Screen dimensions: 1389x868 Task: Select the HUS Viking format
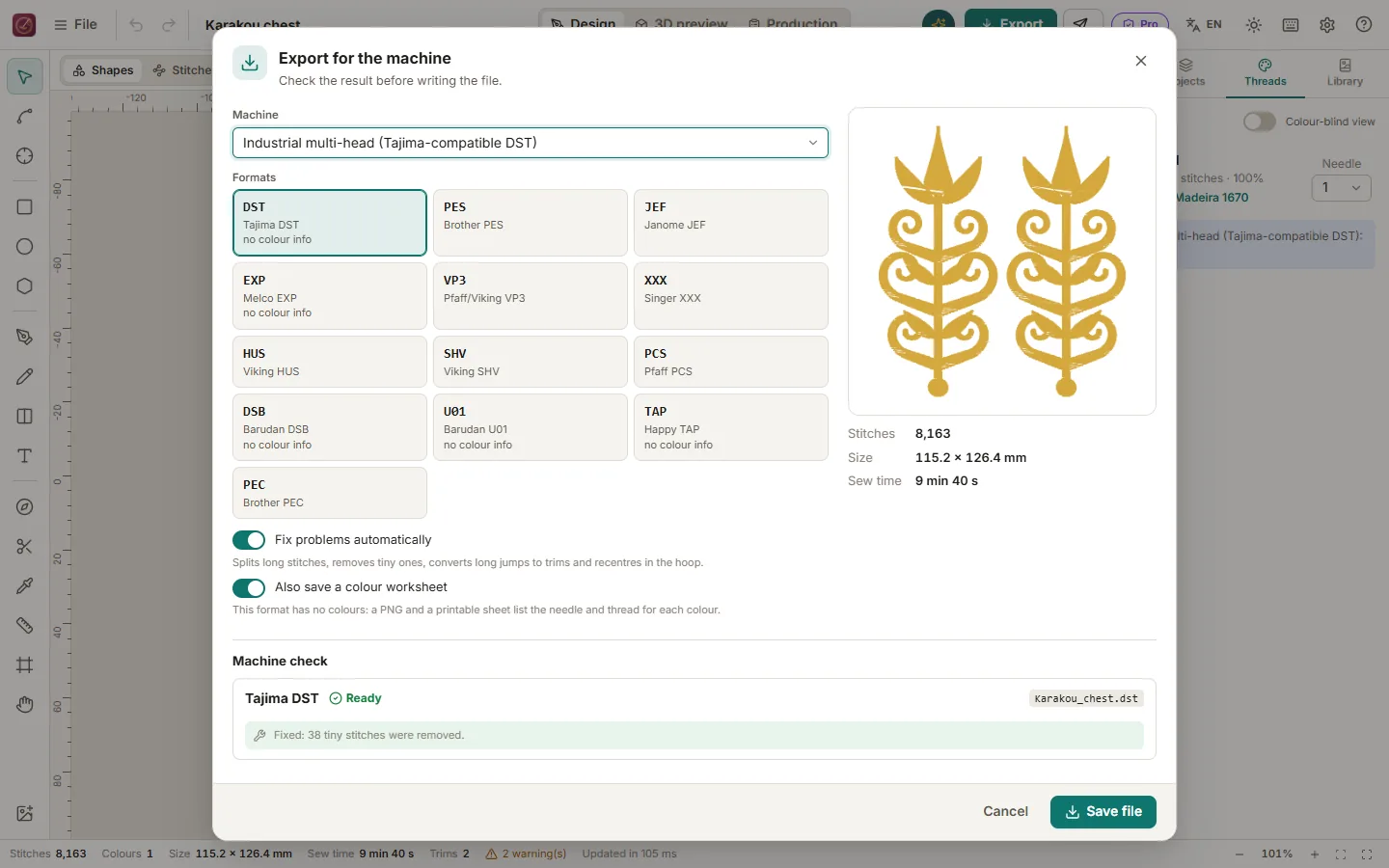[x=330, y=362]
